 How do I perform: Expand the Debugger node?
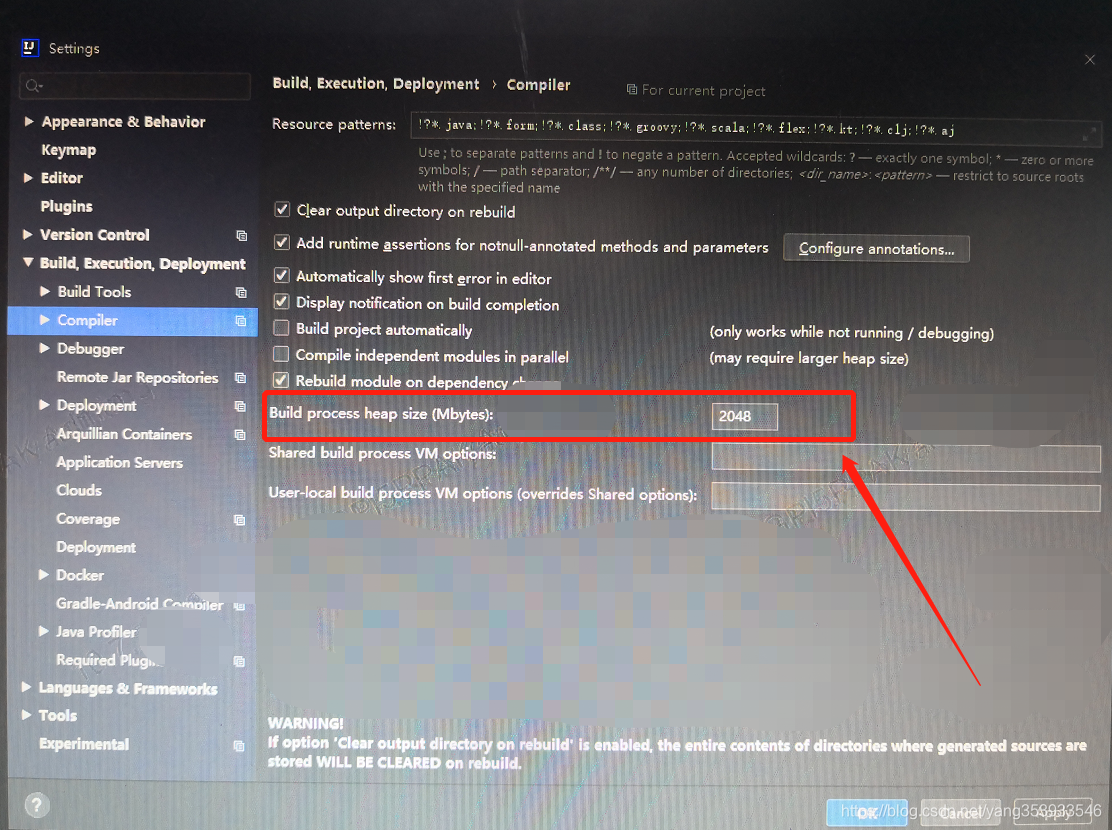click(x=45, y=348)
